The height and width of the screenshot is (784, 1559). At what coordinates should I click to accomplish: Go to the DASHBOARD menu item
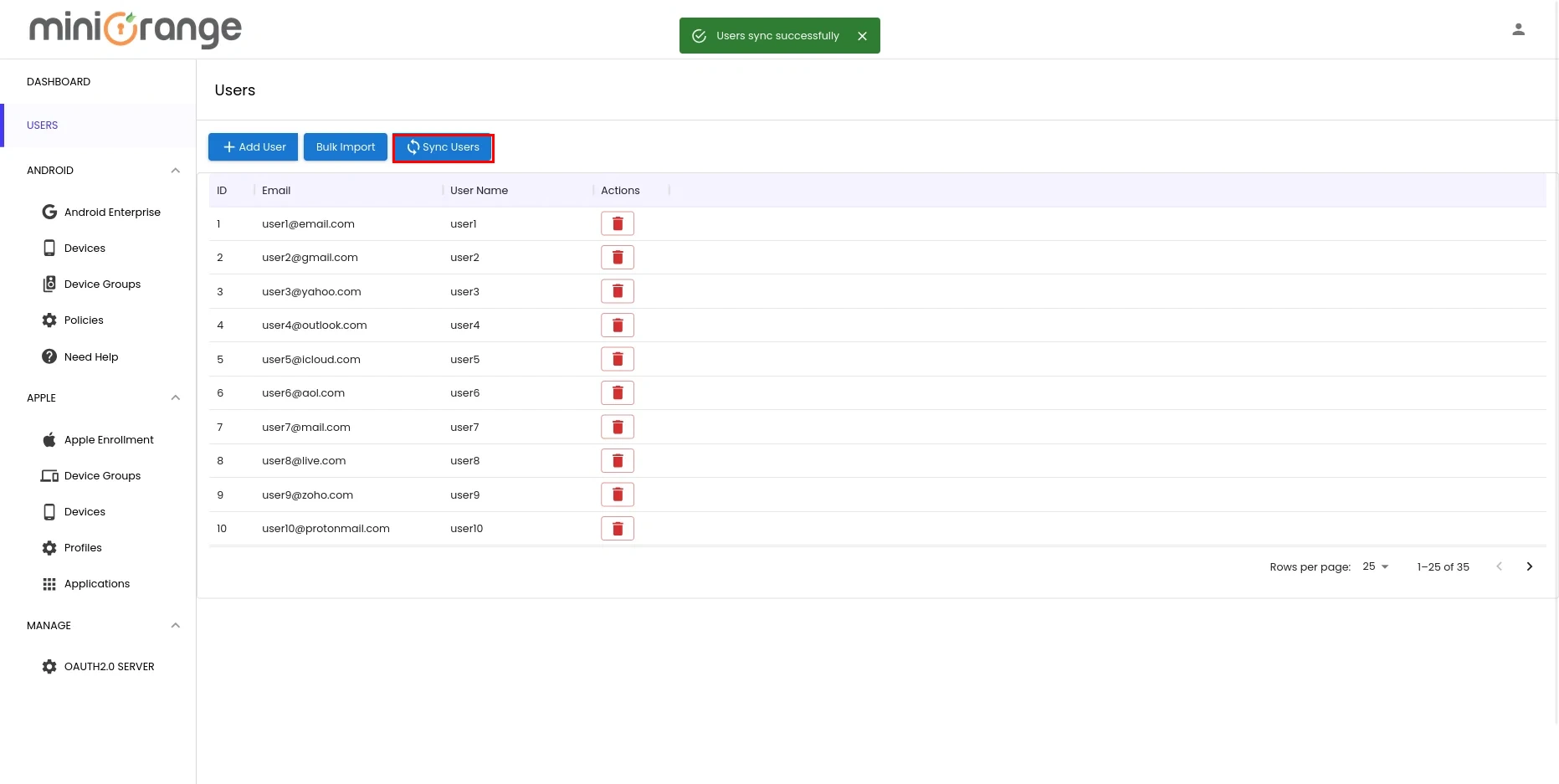[59, 81]
